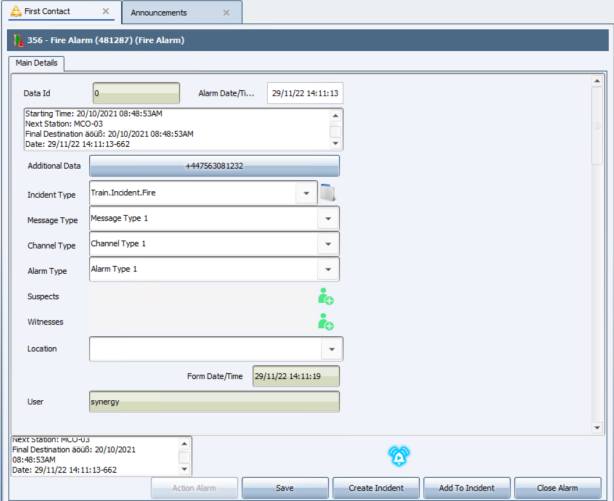This screenshot has width=614, height=501.
Task: Click the Create Incident button
Action: [x=374, y=488]
